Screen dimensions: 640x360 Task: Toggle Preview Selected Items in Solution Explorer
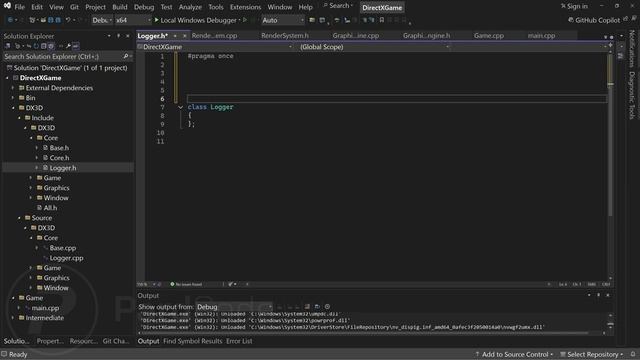pyautogui.click(x=76, y=46)
